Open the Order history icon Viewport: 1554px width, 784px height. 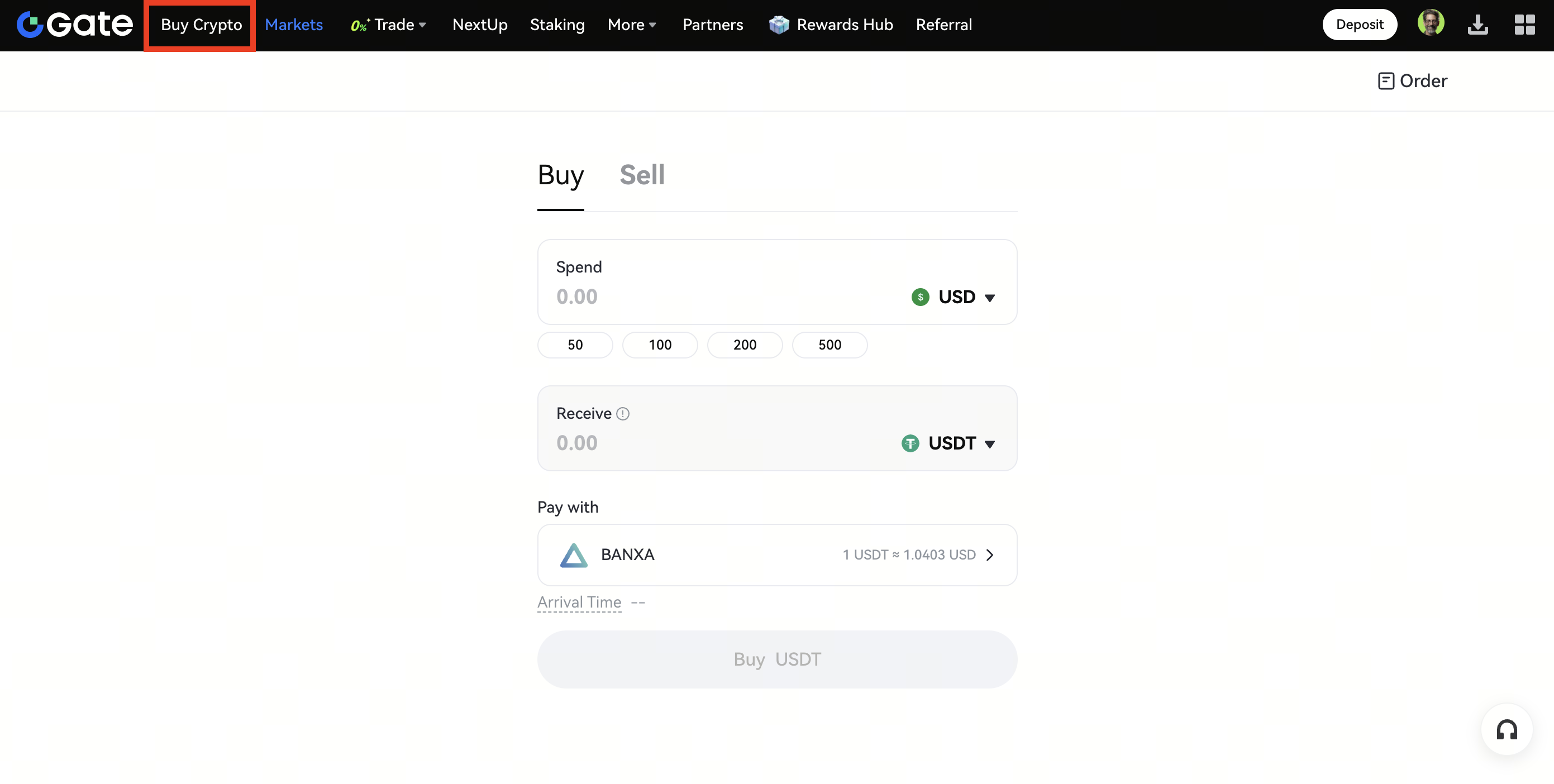pos(1386,81)
